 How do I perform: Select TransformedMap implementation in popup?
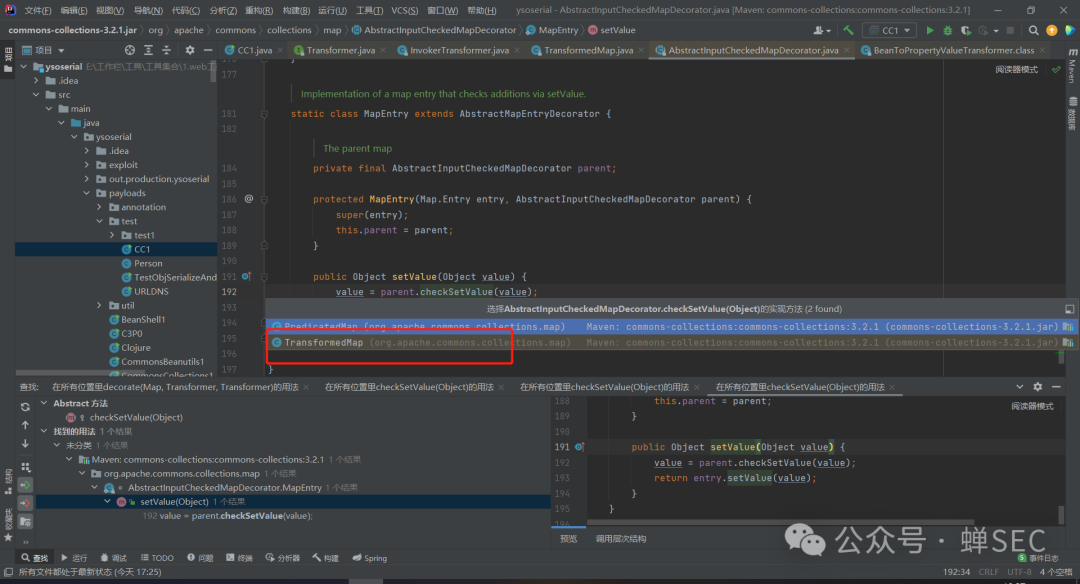pyautogui.click(x=324, y=343)
